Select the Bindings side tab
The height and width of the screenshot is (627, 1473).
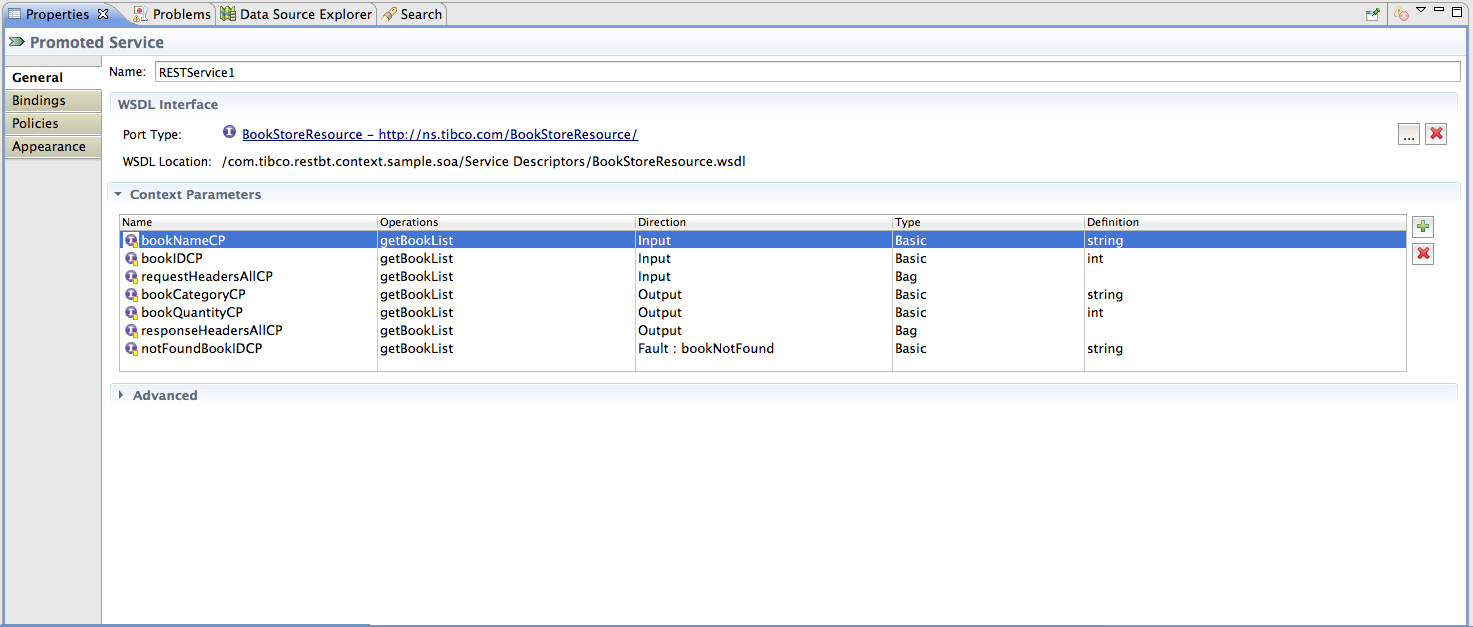[x=39, y=101]
